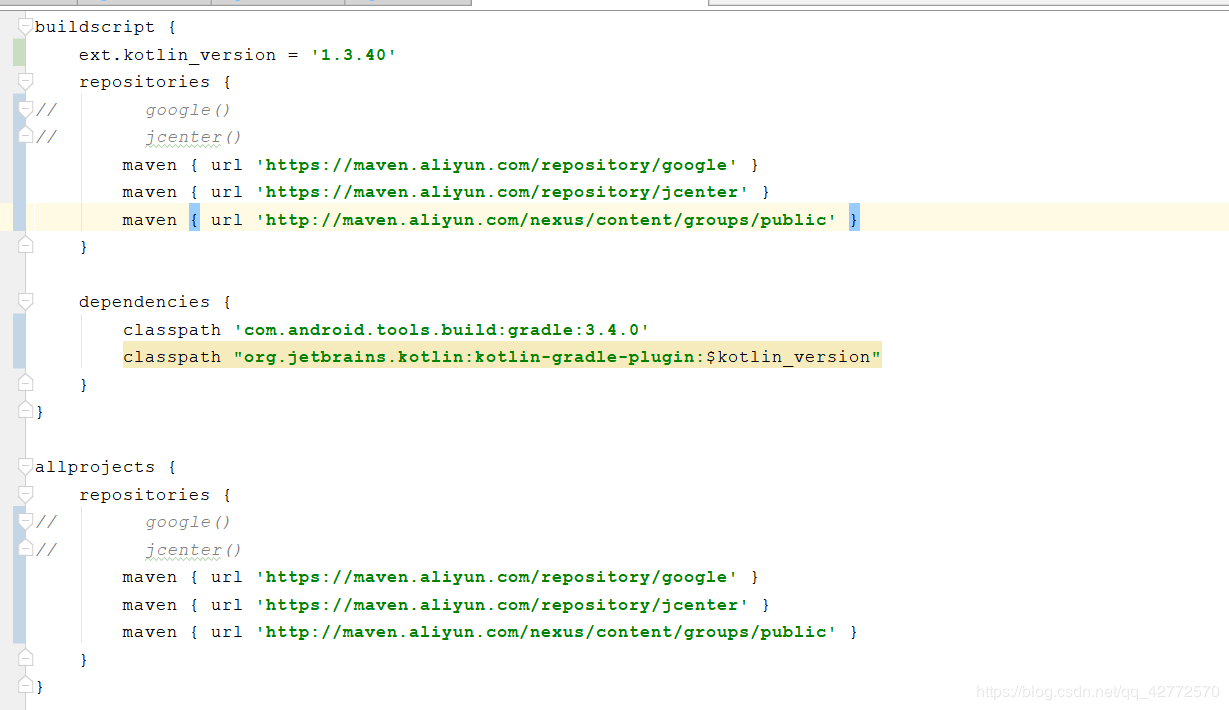1229x710 pixels.
Task: Fold commented google() line under allprojects
Action: 26,522
